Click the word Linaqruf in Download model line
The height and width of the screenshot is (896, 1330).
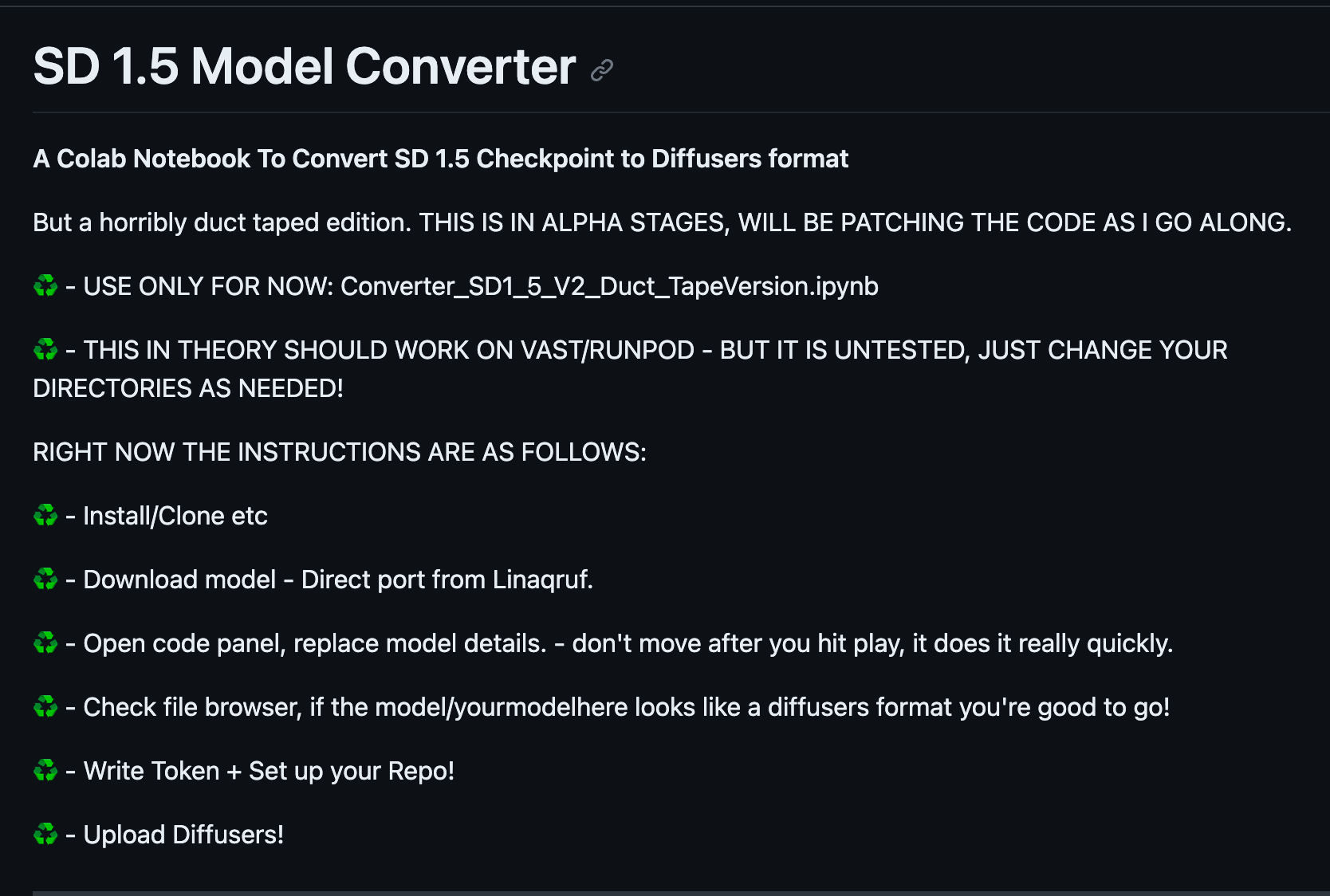tap(540, 580)
